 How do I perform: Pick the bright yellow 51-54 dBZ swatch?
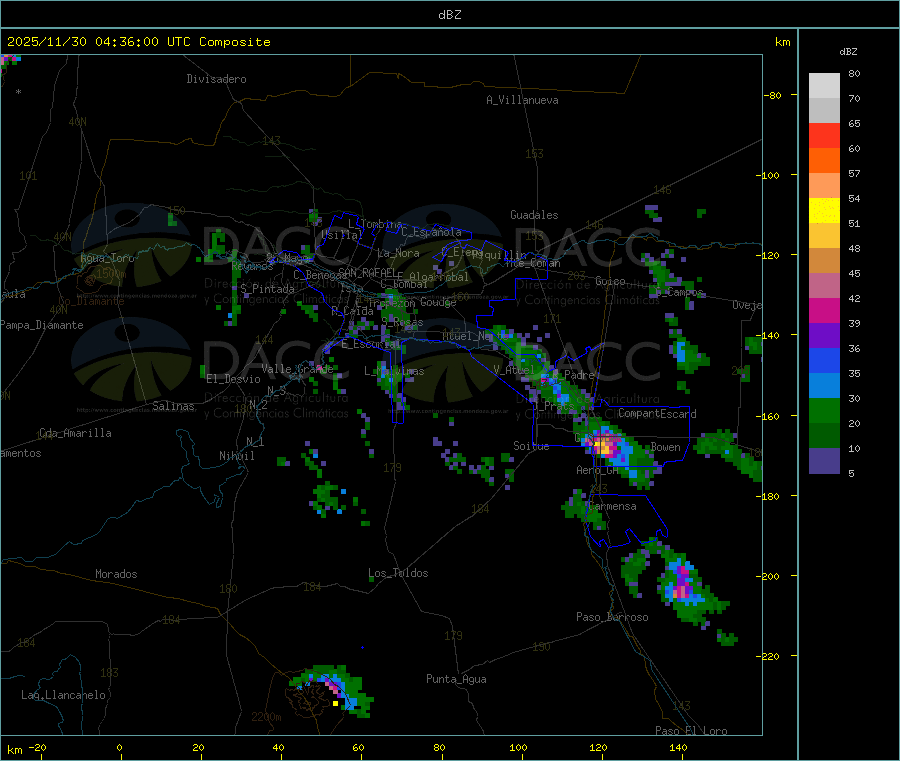[824, 211]
